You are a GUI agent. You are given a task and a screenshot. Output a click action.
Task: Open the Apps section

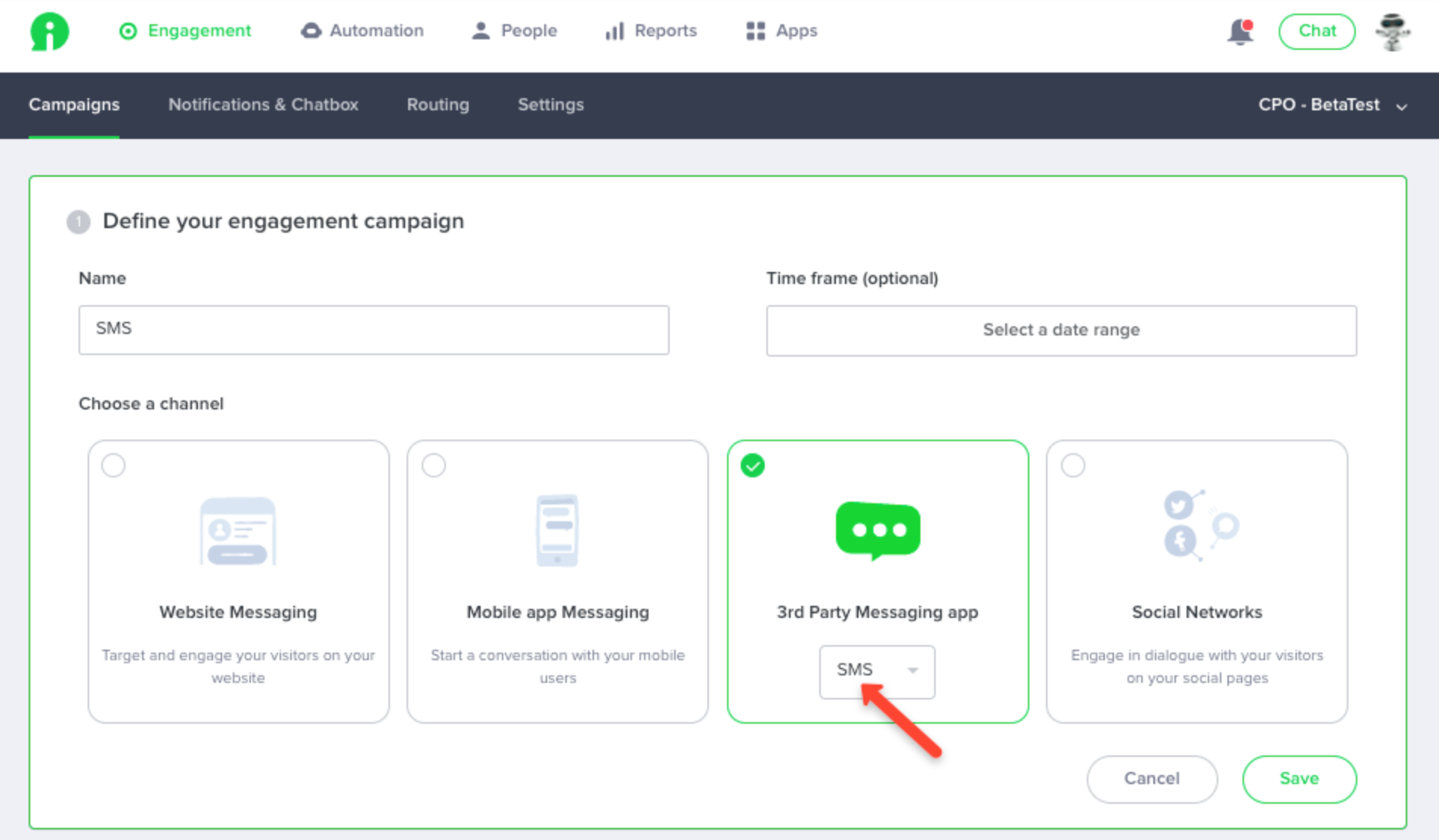[x=782, y=31]
